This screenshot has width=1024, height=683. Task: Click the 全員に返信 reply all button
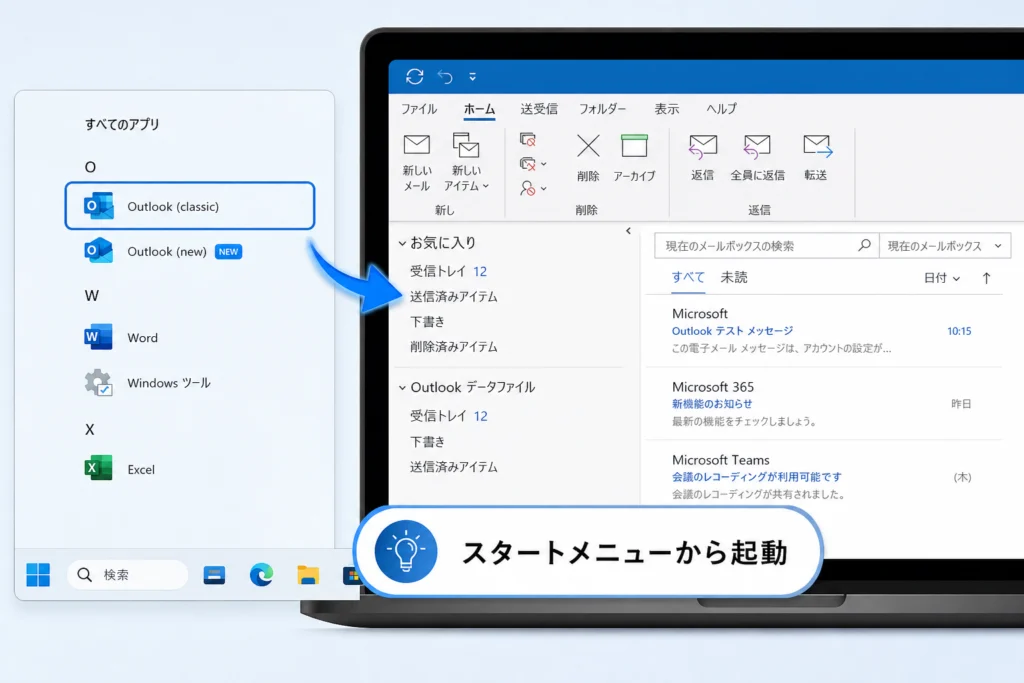point(758,157)
